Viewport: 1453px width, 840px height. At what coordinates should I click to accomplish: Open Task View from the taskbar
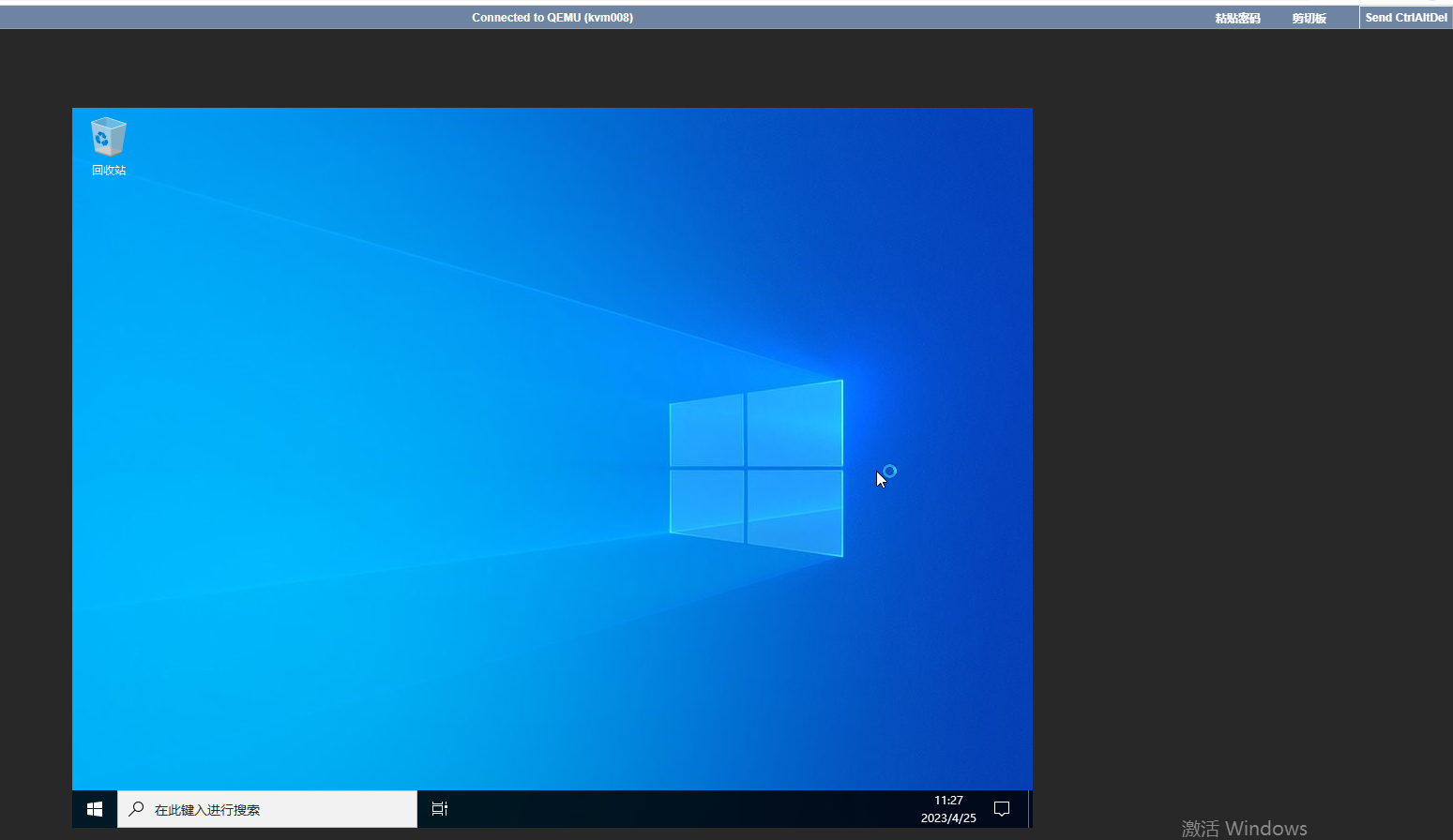(x=439, y=809)
